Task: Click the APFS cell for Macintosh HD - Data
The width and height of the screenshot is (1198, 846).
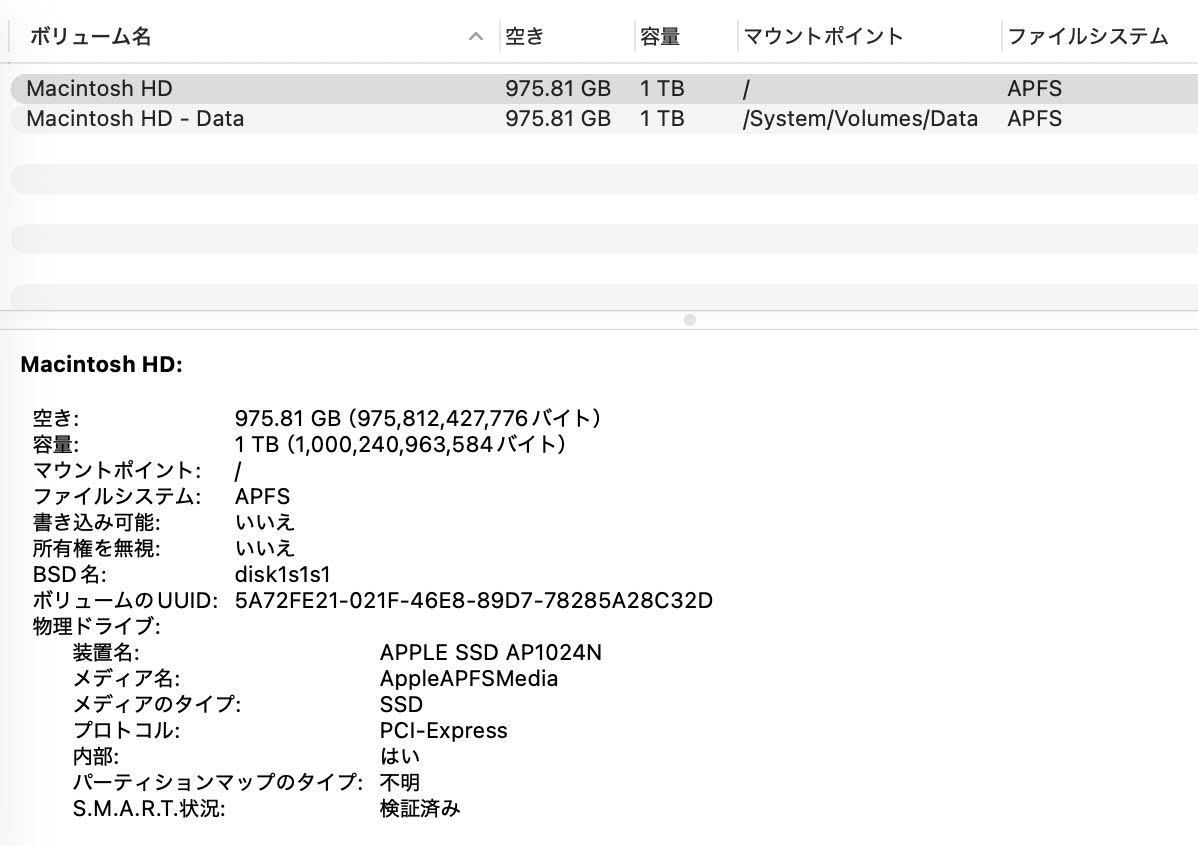Action: click(x=1034, y=118)
